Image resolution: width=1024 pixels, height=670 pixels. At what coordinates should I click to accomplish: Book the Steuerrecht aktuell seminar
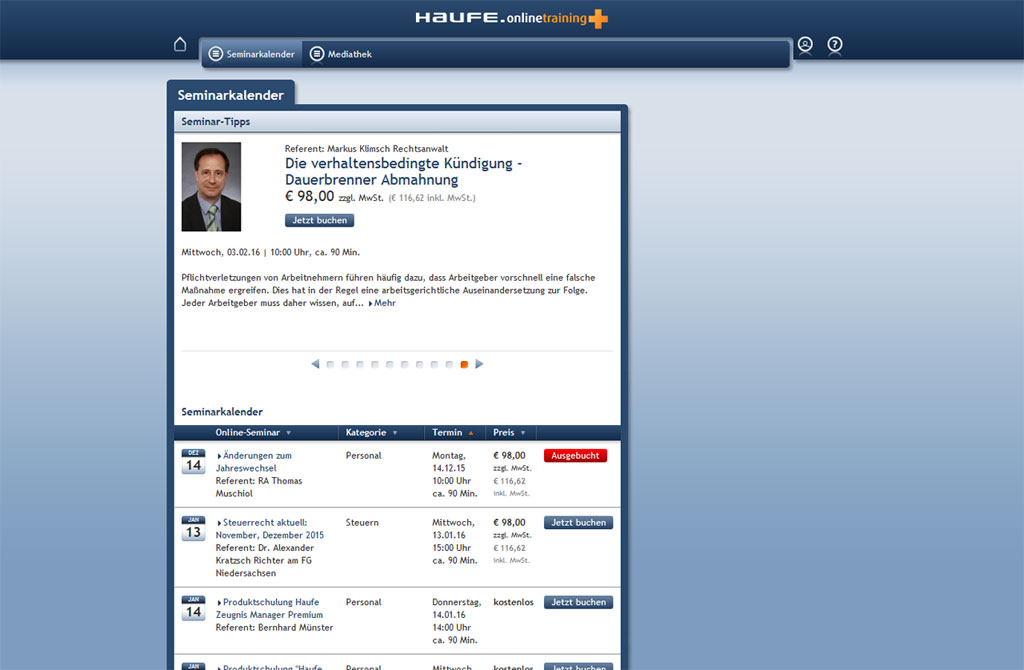[578, 522]
